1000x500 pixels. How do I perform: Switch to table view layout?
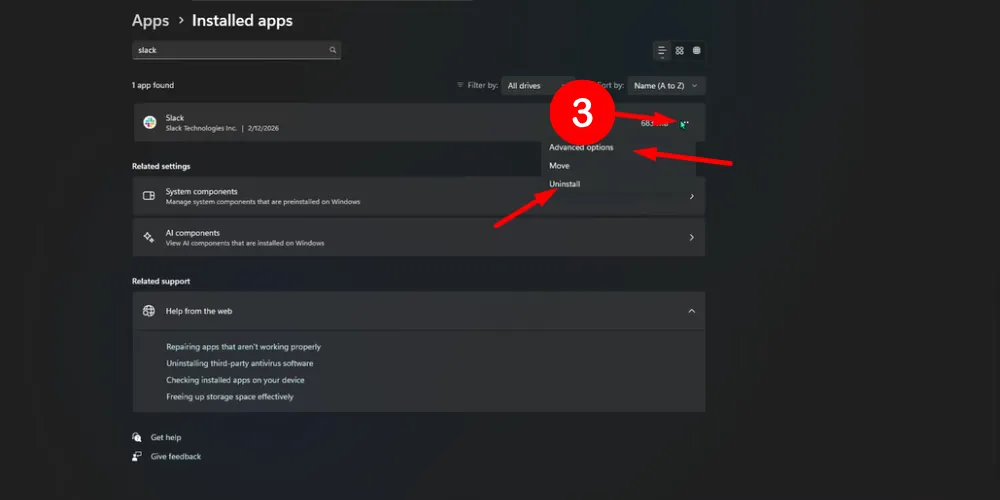(696, 50)
